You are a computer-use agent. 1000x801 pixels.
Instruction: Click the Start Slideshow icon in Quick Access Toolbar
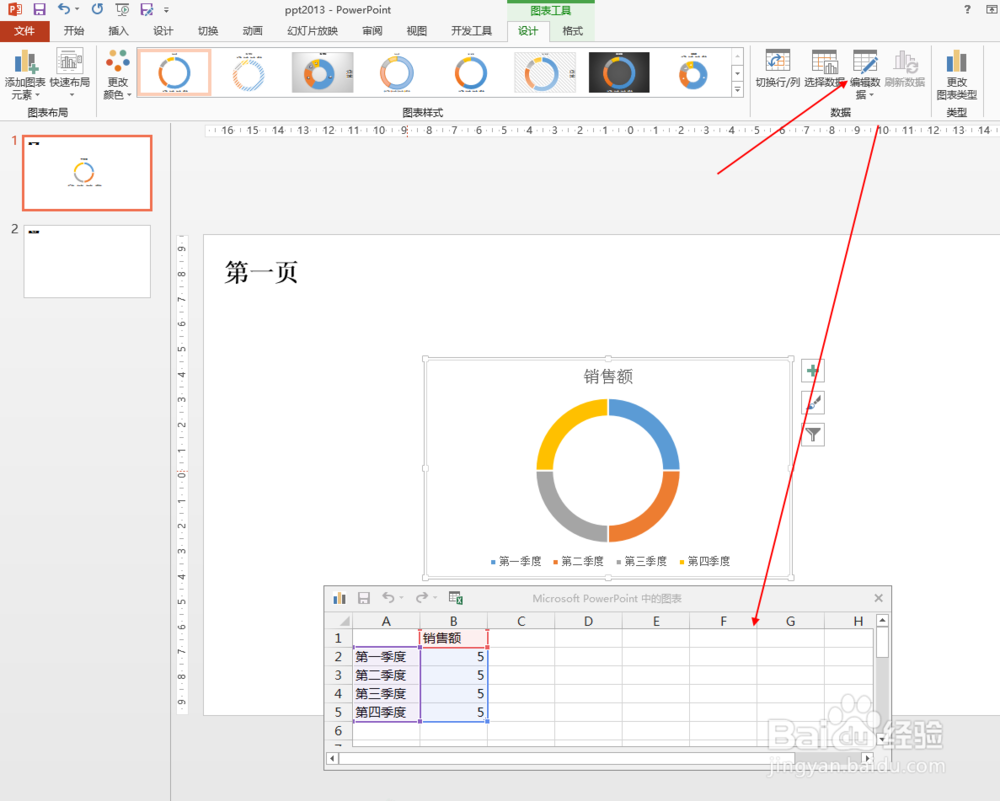pos(122,9)
